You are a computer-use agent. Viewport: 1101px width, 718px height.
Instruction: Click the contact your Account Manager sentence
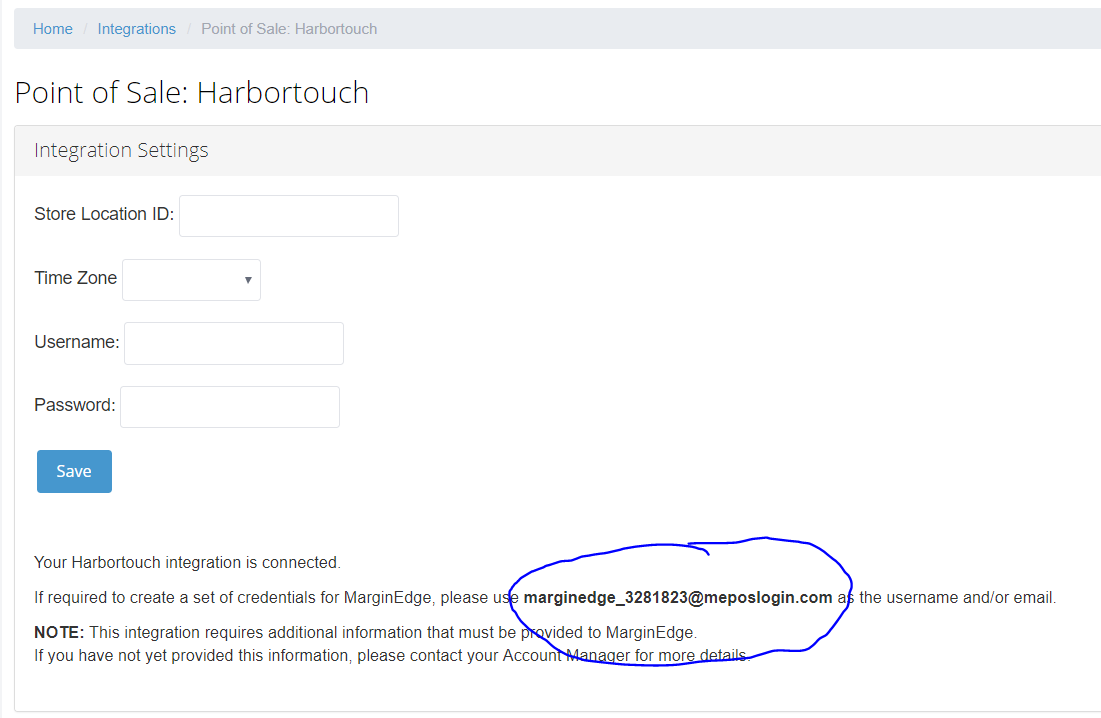click(390, 656)
